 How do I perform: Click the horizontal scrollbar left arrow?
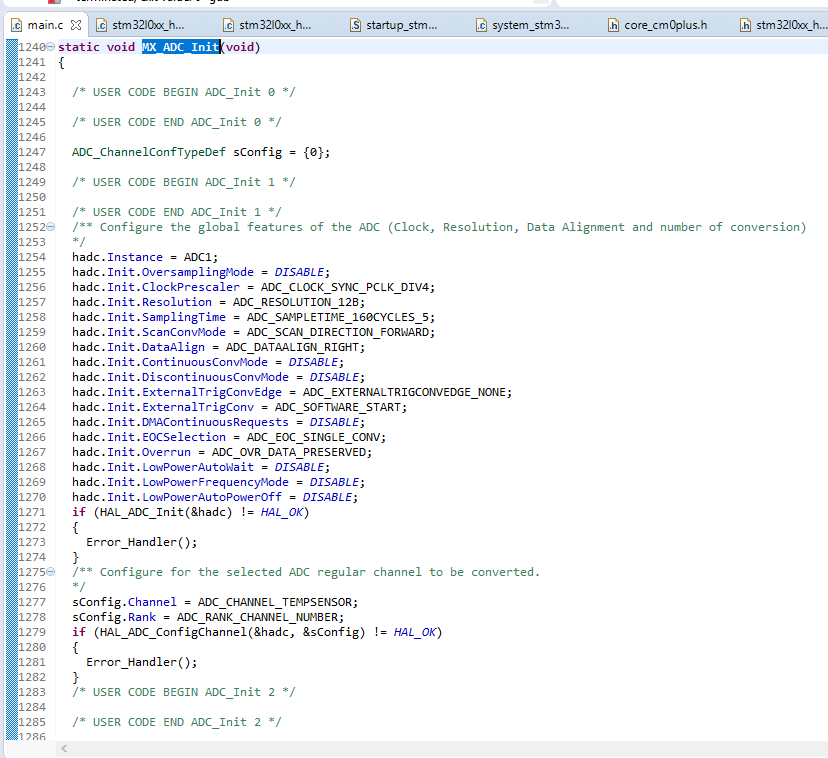(x=66, y=748)
